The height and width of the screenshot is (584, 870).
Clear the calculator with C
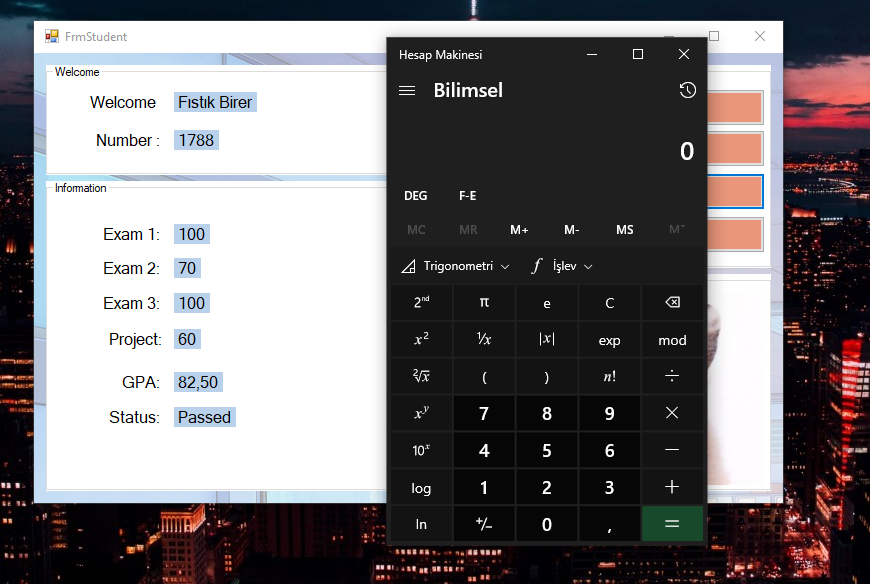click(x=609, y=302)
